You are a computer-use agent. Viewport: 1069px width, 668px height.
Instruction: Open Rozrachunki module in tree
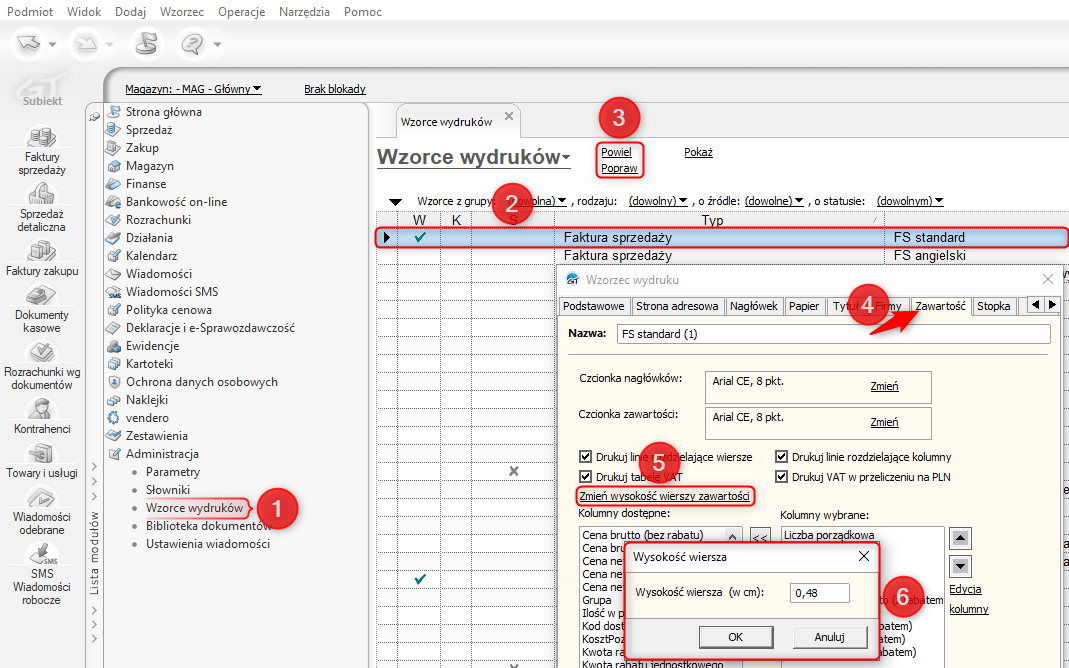(x=158, y=220)
